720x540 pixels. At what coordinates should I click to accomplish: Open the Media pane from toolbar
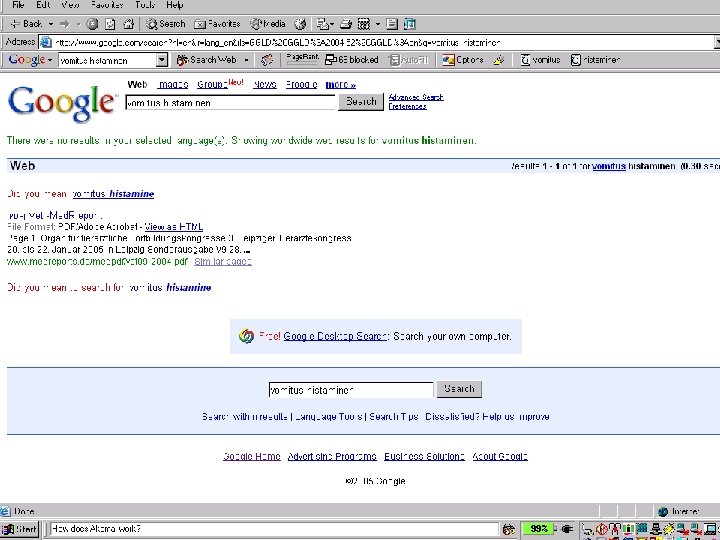point(268,24)
